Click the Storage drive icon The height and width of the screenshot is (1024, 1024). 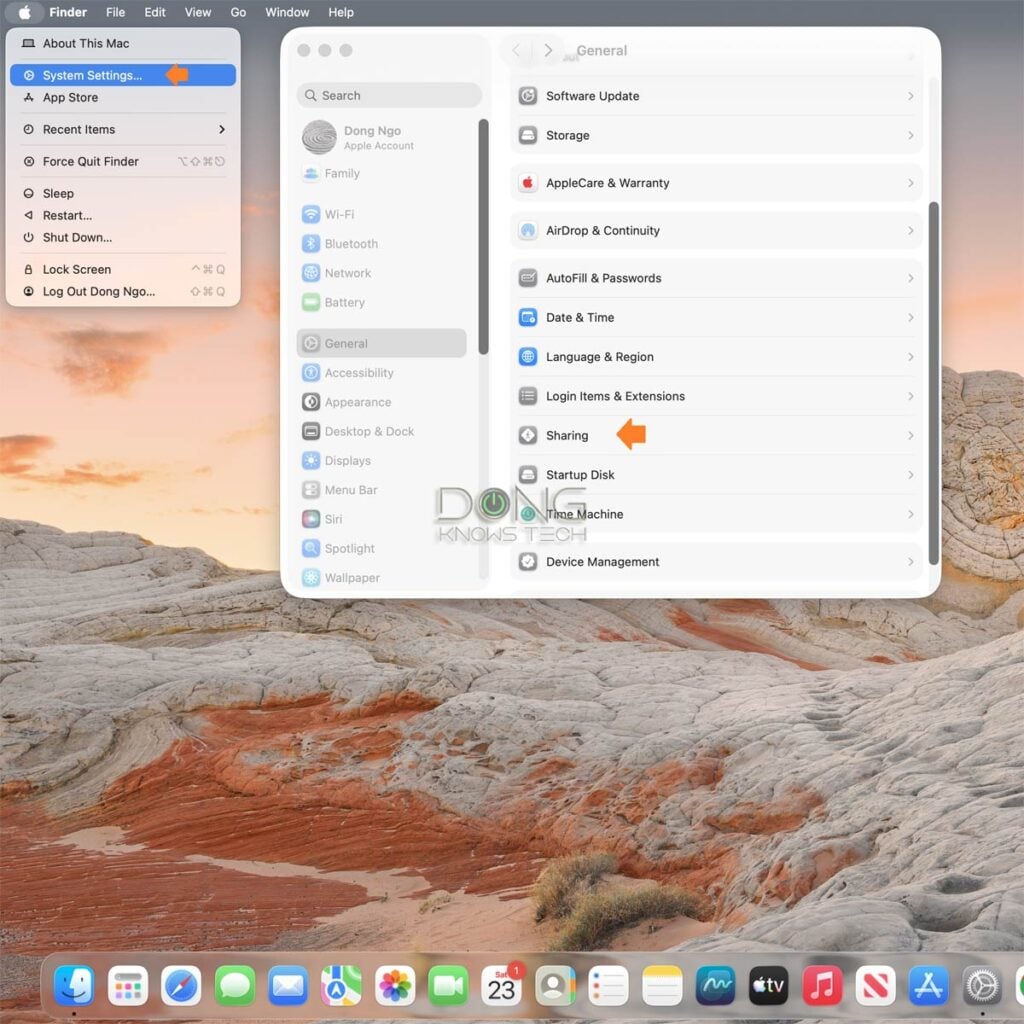click(528, 135)
